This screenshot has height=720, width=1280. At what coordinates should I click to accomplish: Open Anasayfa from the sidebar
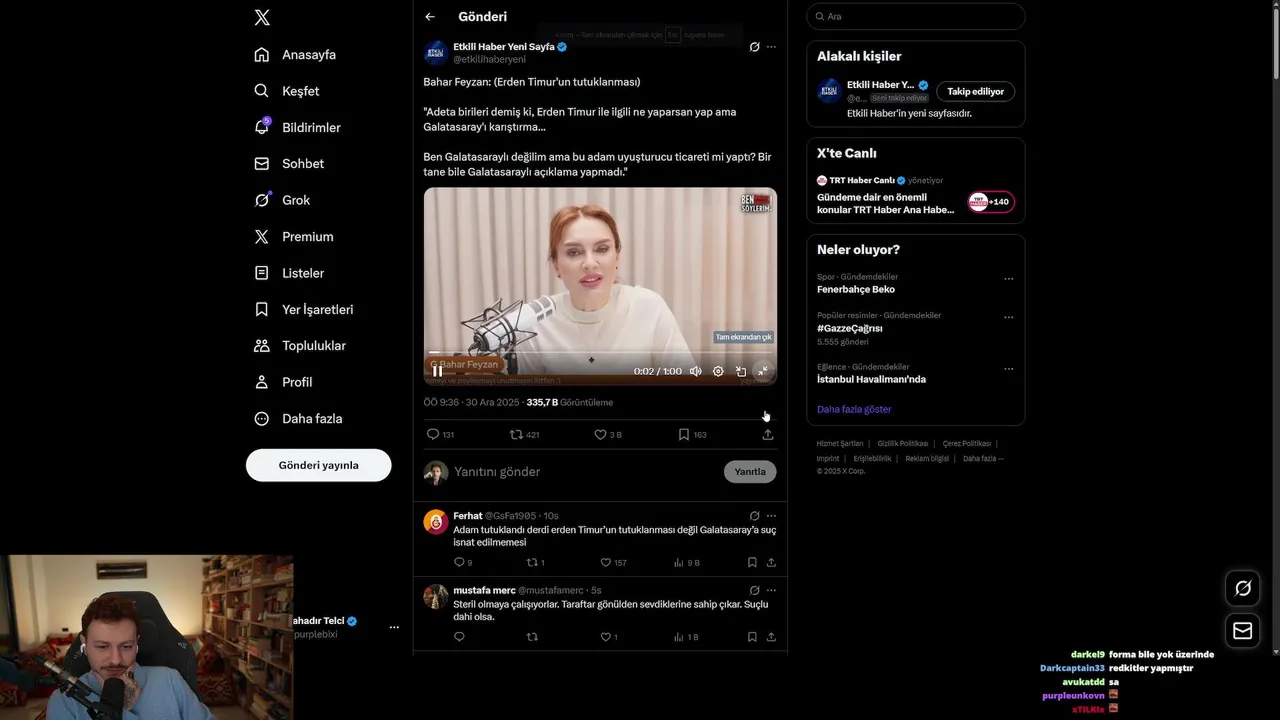(x=295, y=55)
